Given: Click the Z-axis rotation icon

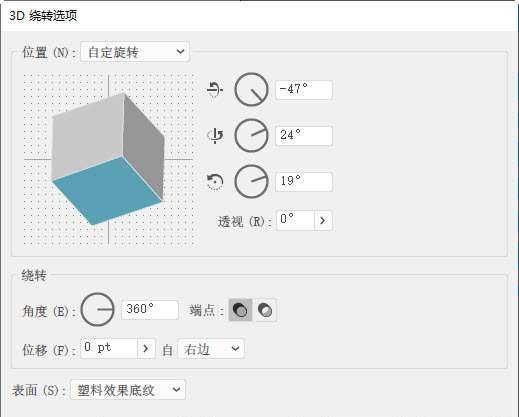Looking at the screenshot, I should coord(215,182).
